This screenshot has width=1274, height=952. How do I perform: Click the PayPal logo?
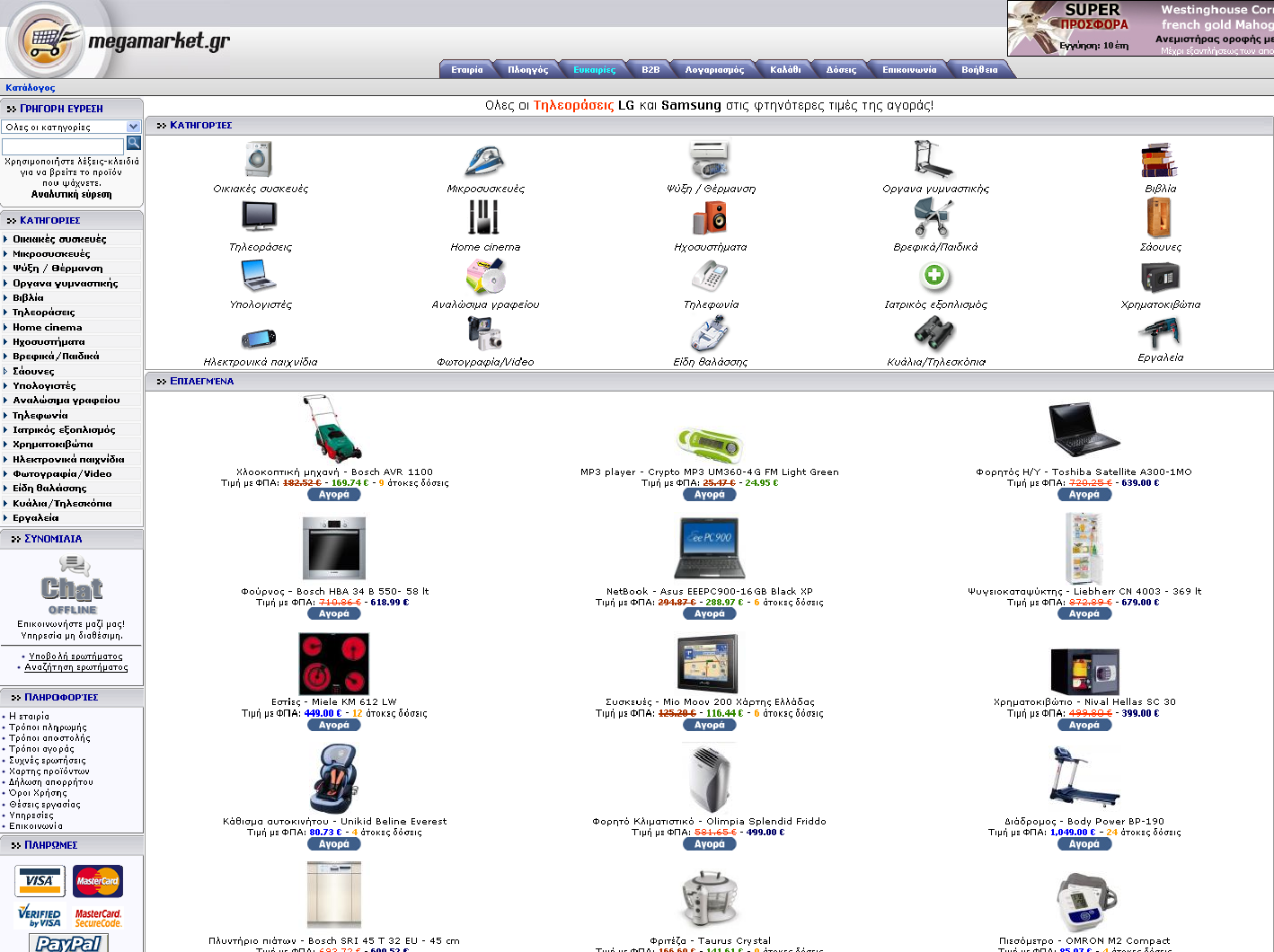click(68, 943)
